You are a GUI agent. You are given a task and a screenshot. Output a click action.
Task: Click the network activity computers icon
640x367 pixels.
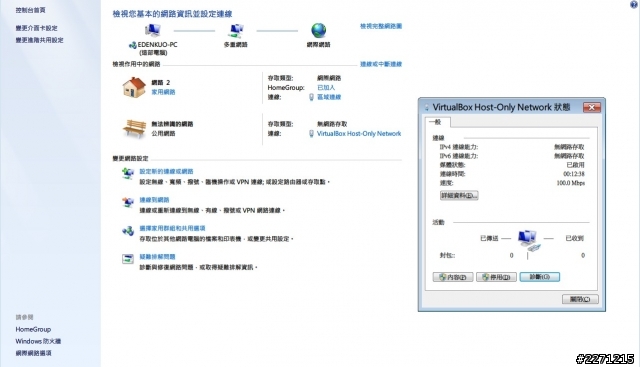click(529, 240)
